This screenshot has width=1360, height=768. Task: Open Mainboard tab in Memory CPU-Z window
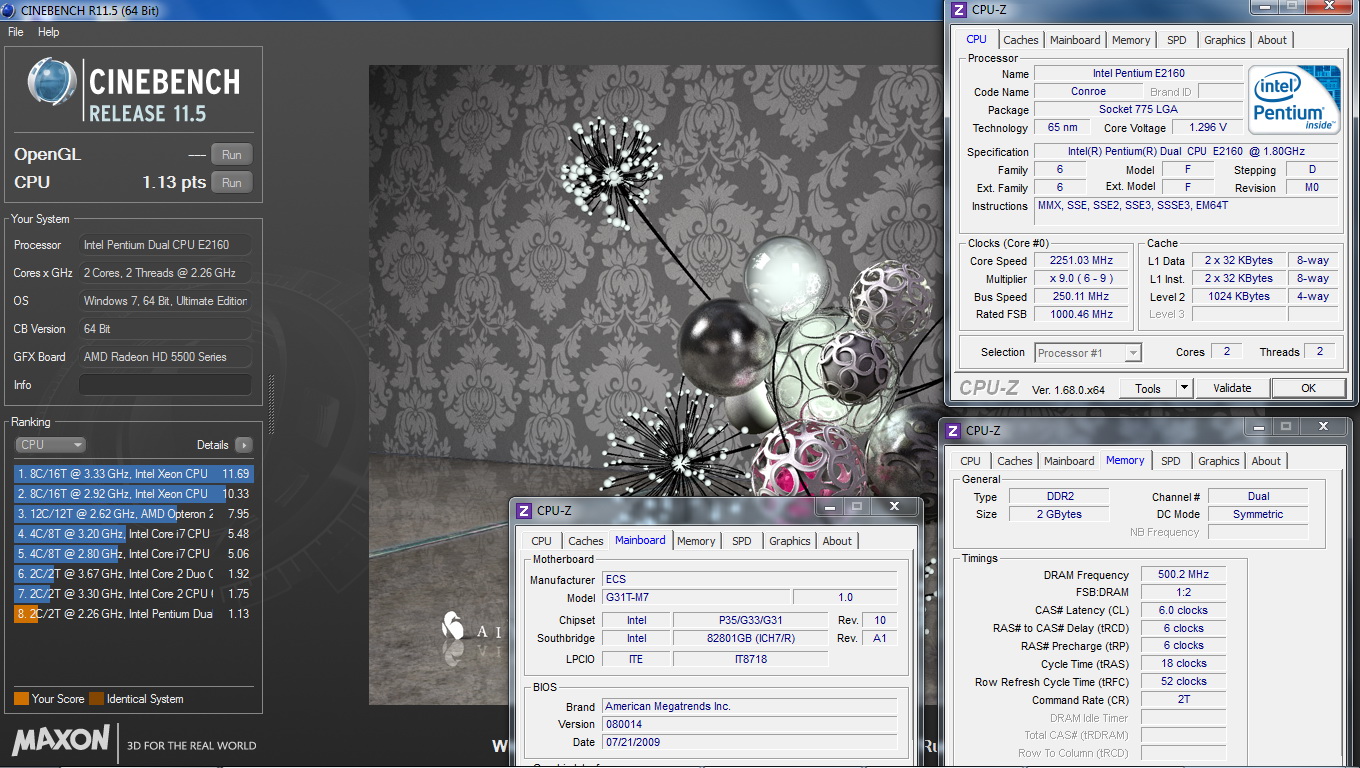coord(1069,461)
